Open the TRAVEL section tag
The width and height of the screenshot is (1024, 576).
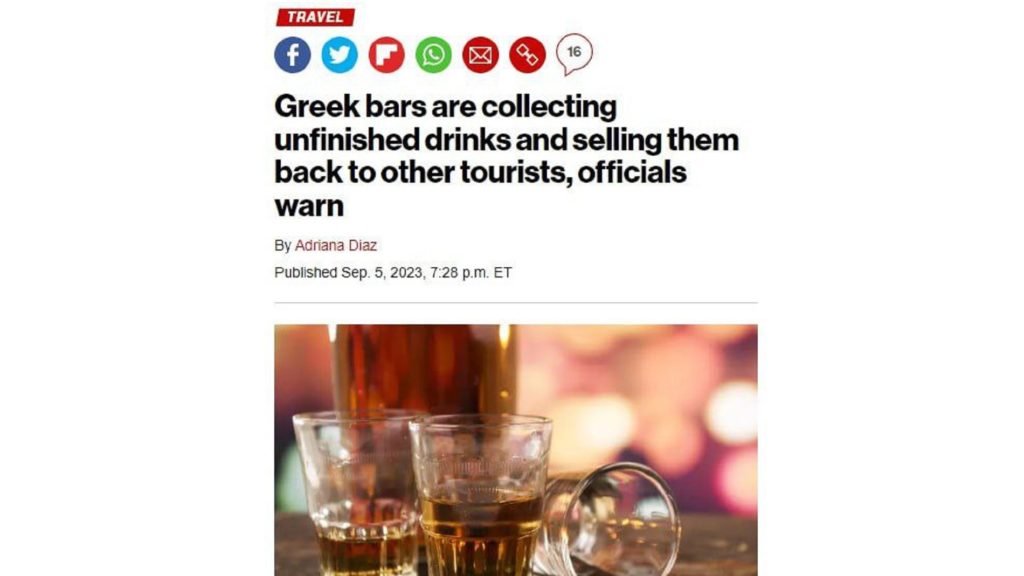click(x=315, y=17)
